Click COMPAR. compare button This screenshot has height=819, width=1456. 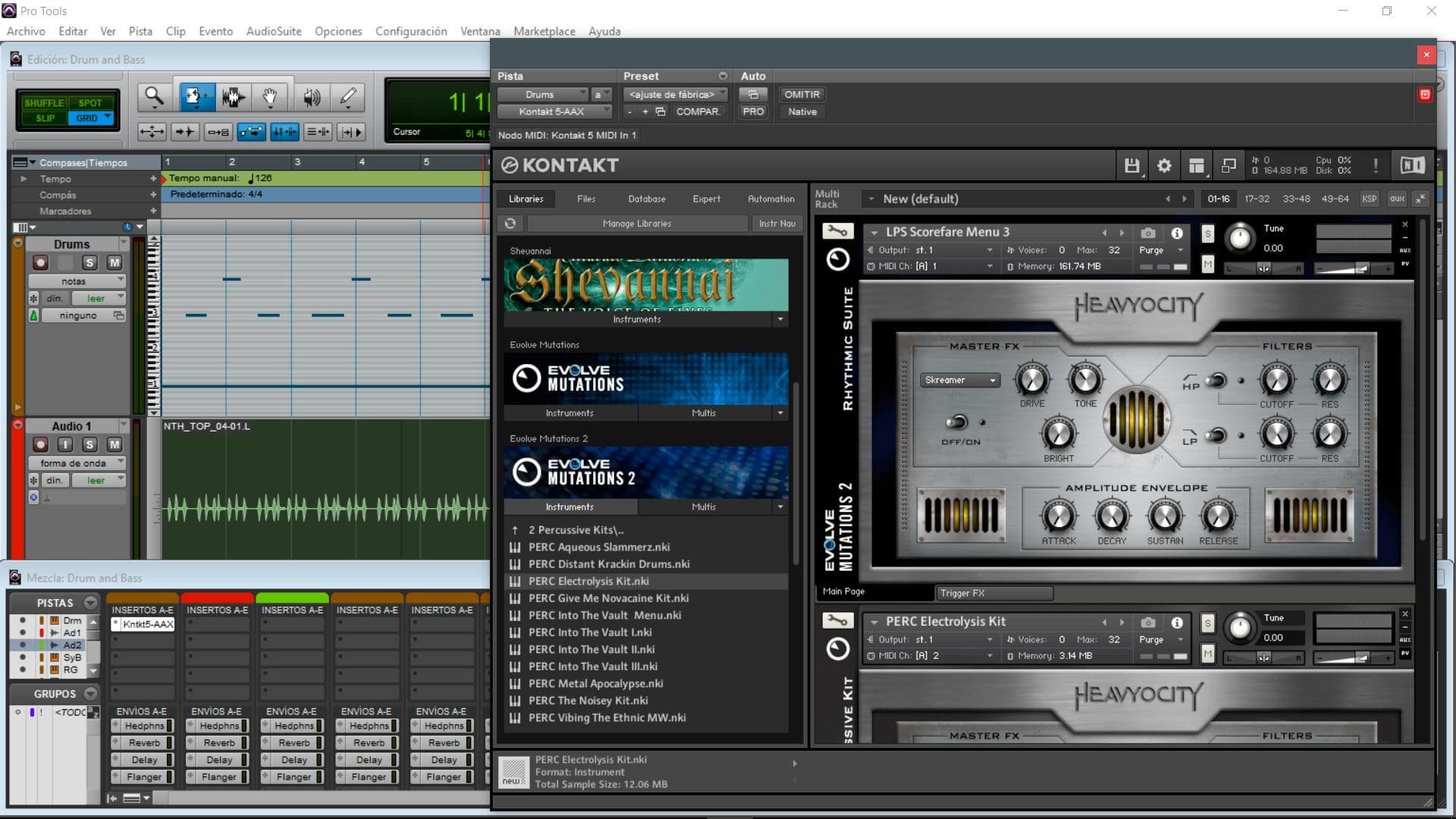tap(698, 111)
